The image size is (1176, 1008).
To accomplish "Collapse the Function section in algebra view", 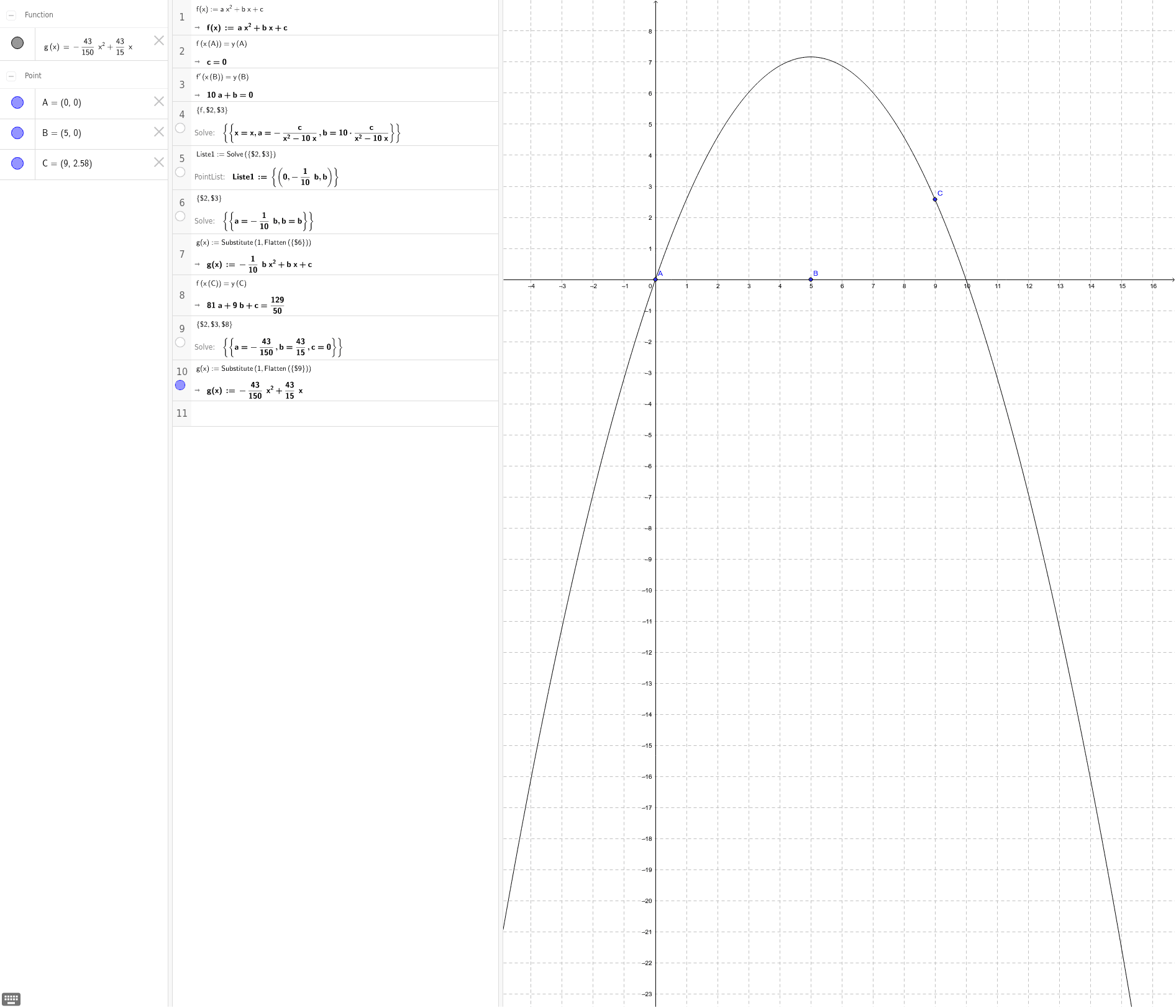I will (11, 15).
